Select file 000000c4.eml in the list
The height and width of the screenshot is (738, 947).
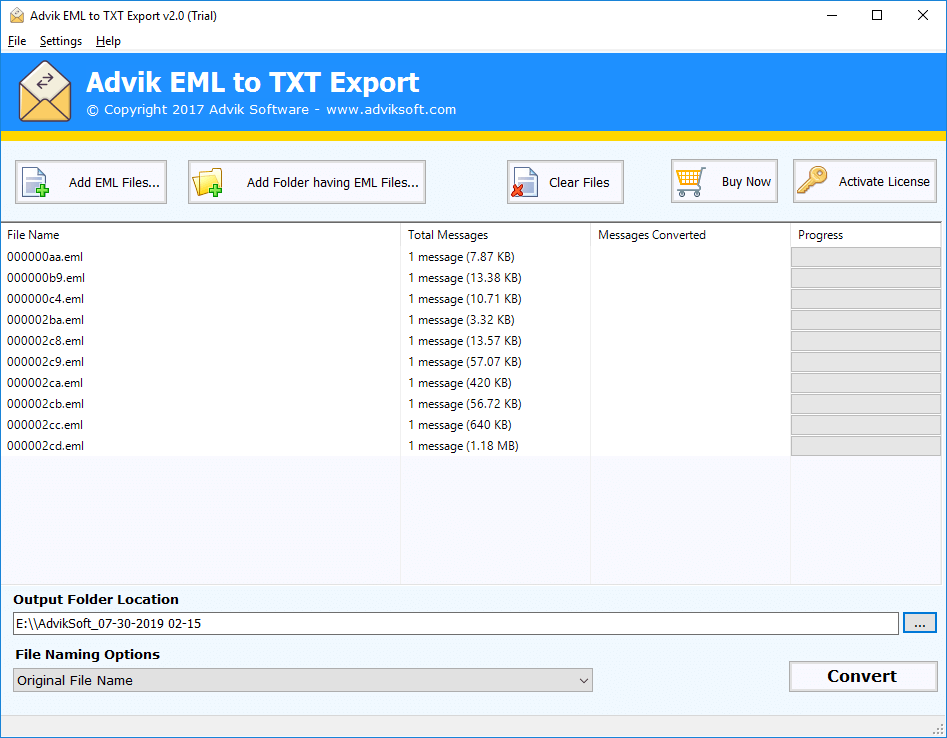coord(45,299)
